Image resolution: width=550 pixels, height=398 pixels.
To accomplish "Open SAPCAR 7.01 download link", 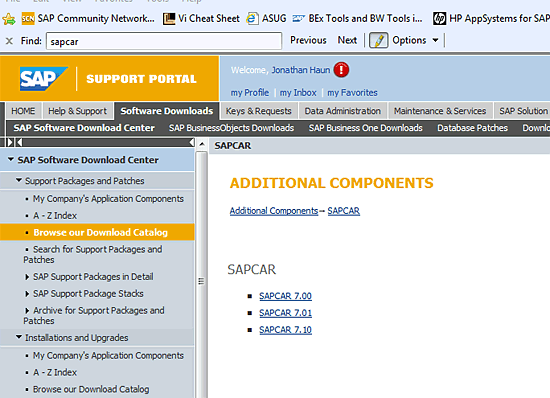I will [285, 313].
